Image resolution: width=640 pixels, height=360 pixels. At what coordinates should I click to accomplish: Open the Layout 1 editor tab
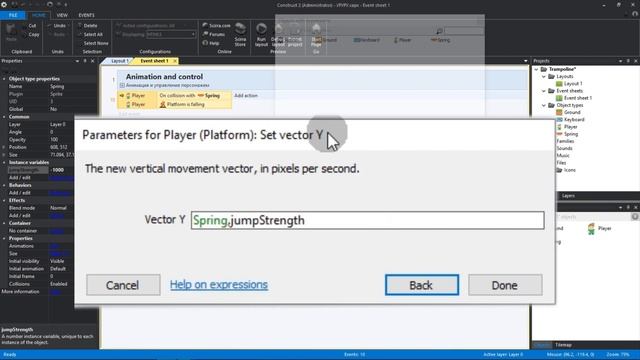119,61
